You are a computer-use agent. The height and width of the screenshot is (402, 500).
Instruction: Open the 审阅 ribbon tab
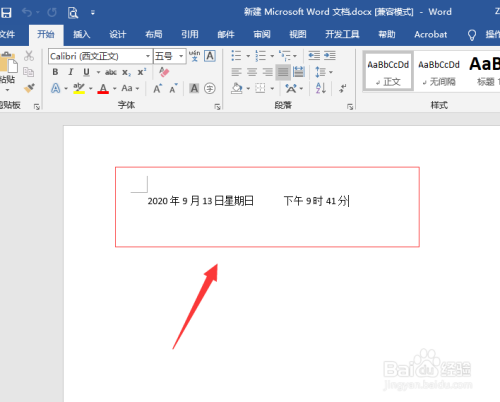(x=262, y=34)
